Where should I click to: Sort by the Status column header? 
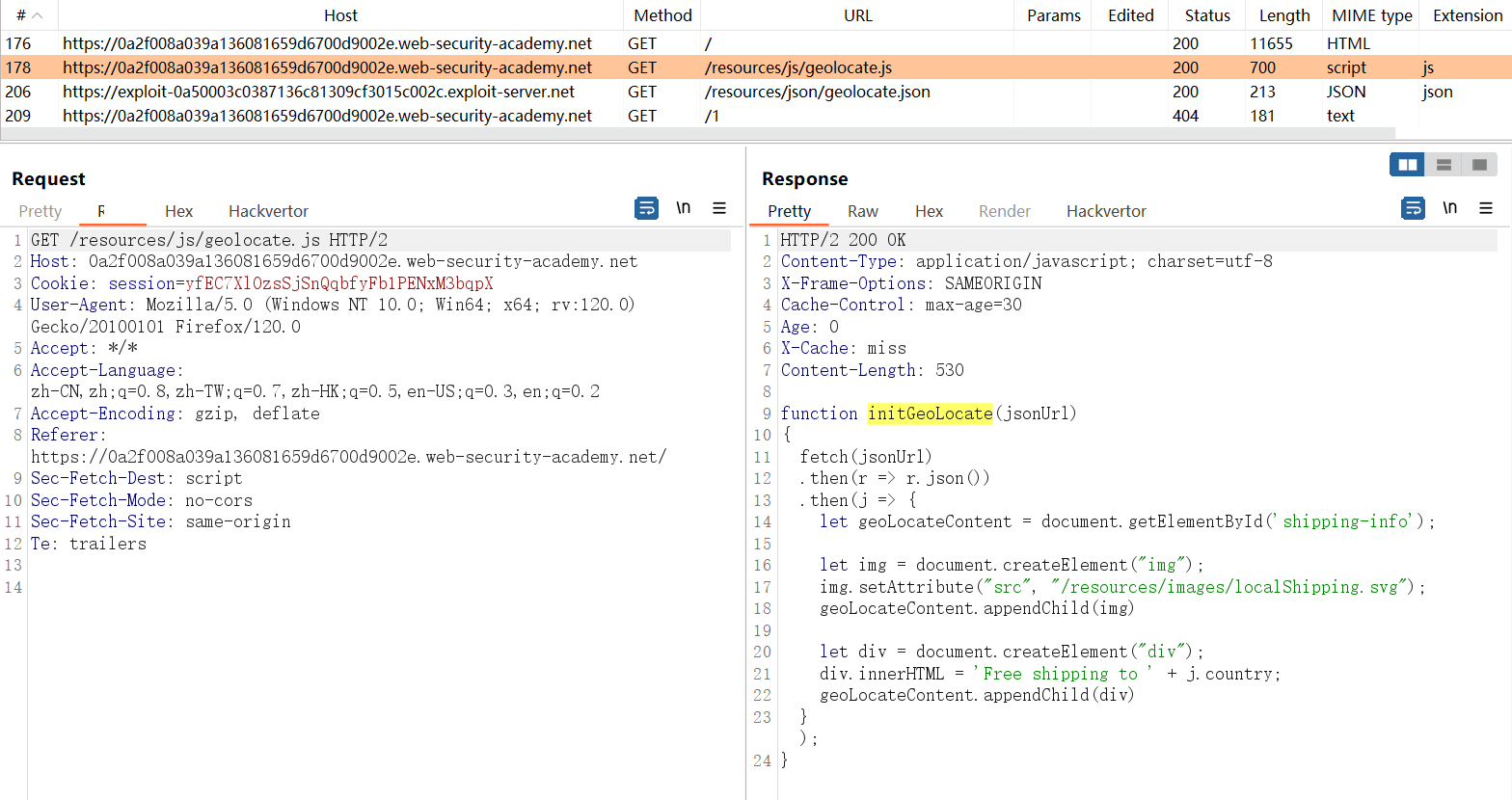click(x=1207, y=15)
